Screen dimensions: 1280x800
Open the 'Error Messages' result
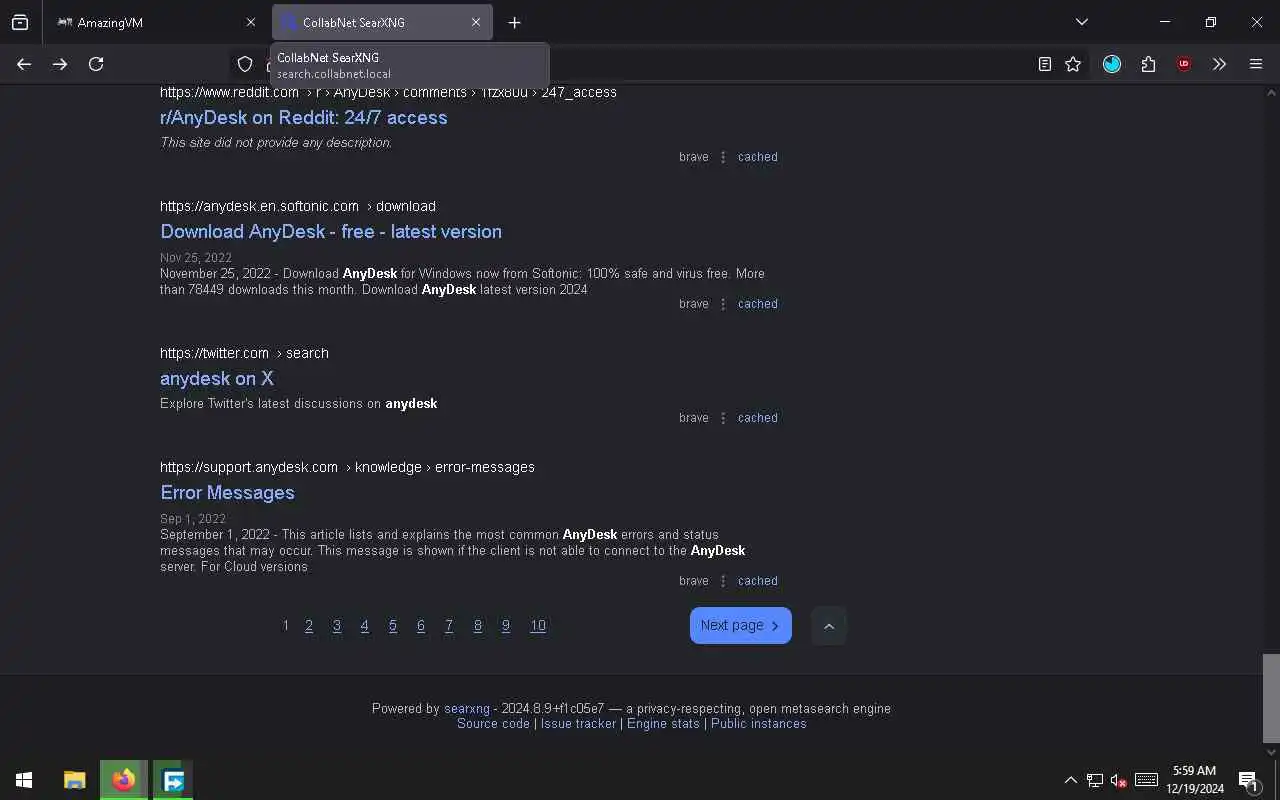click(227, 492)
